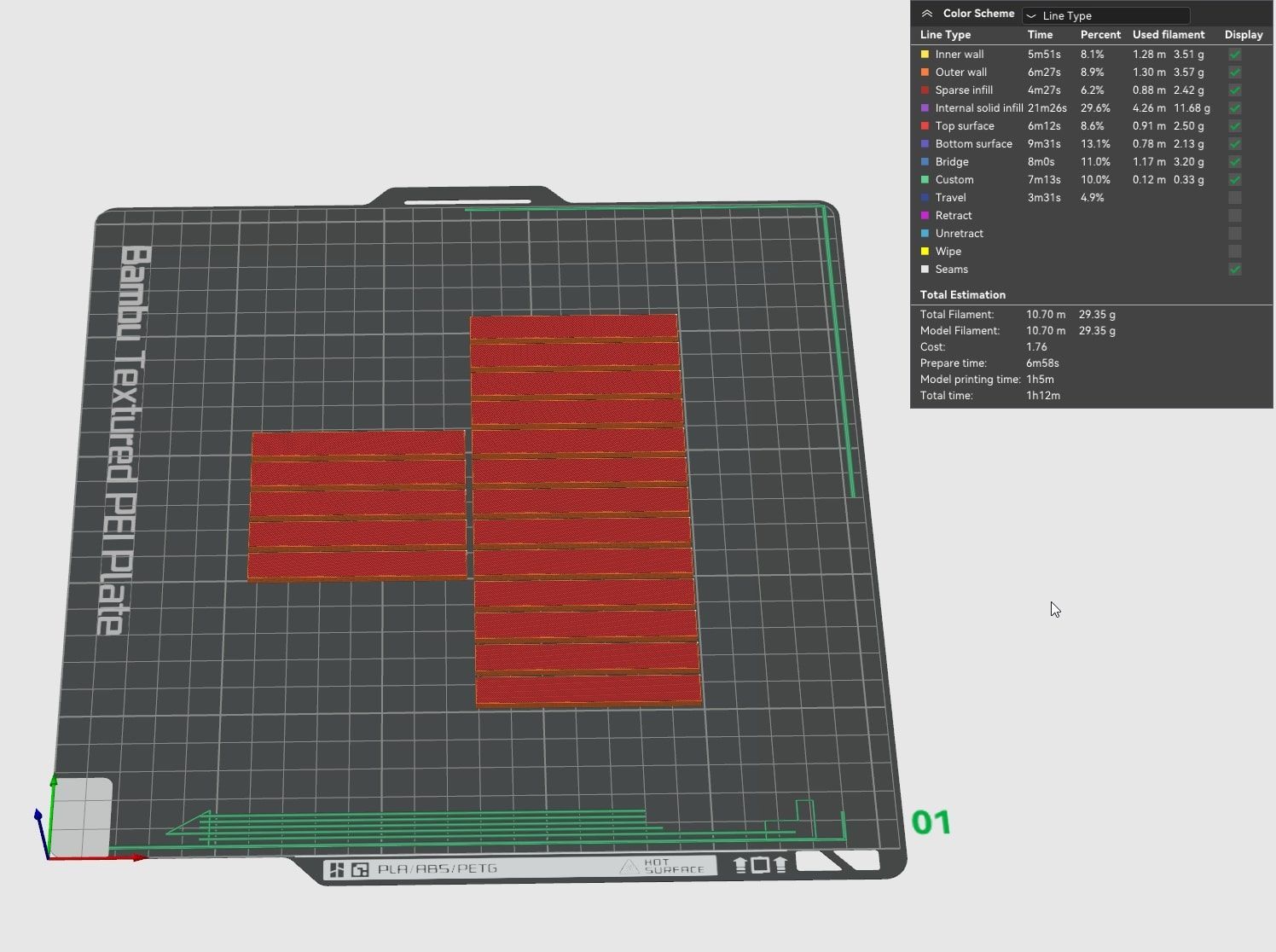Image resolution: width=1276 pixels, height=952 pixels.
Task: Select the Top surface row label
Action: click(965, 125)
